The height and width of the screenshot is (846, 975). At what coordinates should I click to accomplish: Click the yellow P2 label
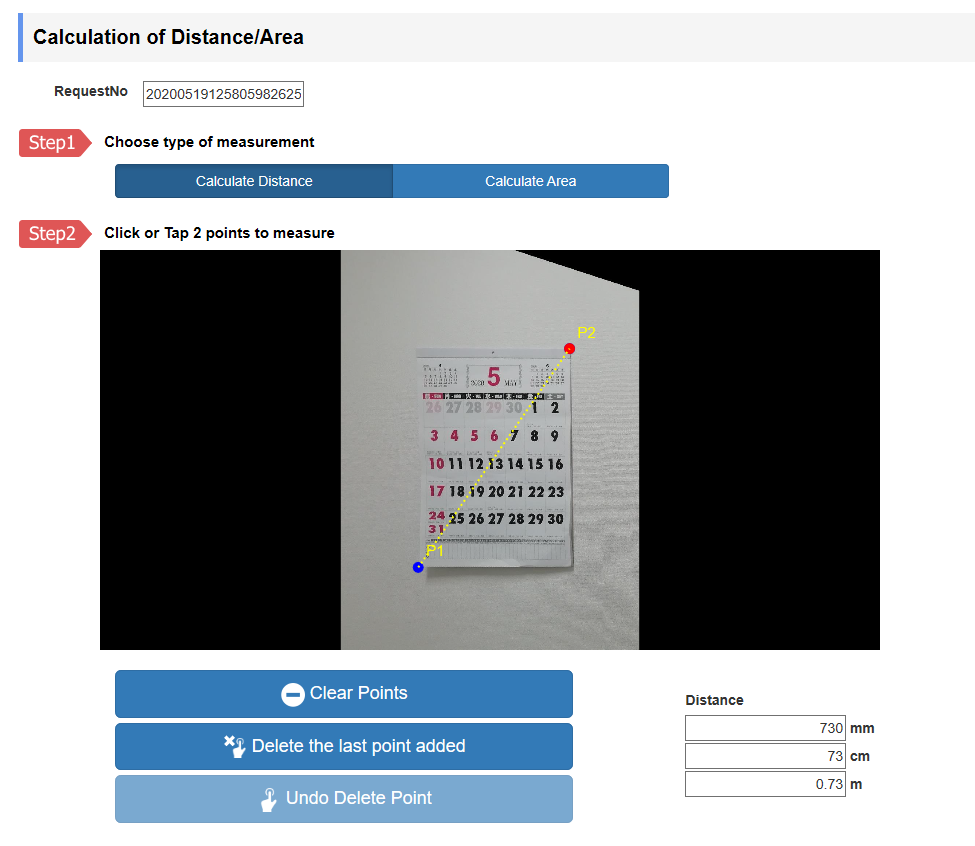point(586,333)
